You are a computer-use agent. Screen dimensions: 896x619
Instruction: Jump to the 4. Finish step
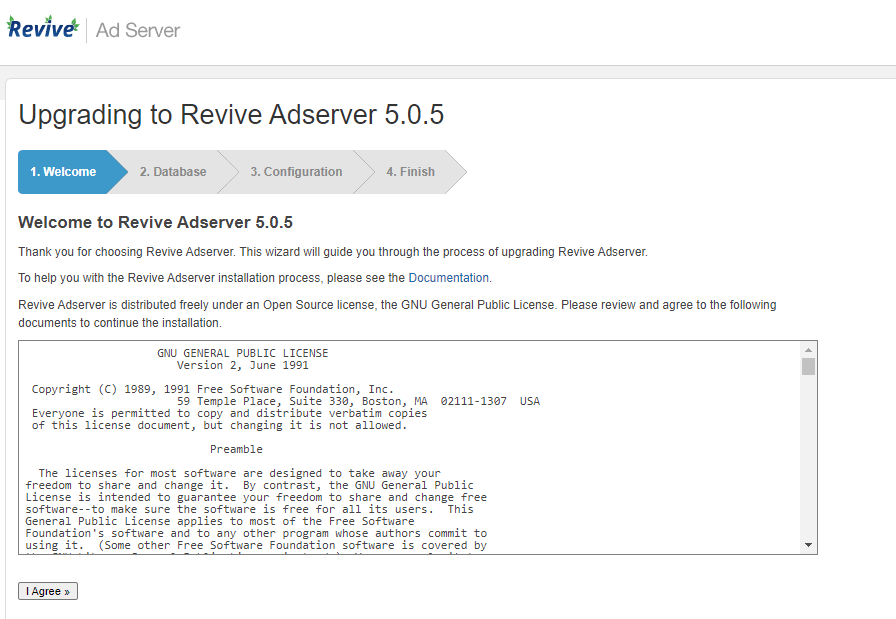pyautogui.click(x=410, y=172)
